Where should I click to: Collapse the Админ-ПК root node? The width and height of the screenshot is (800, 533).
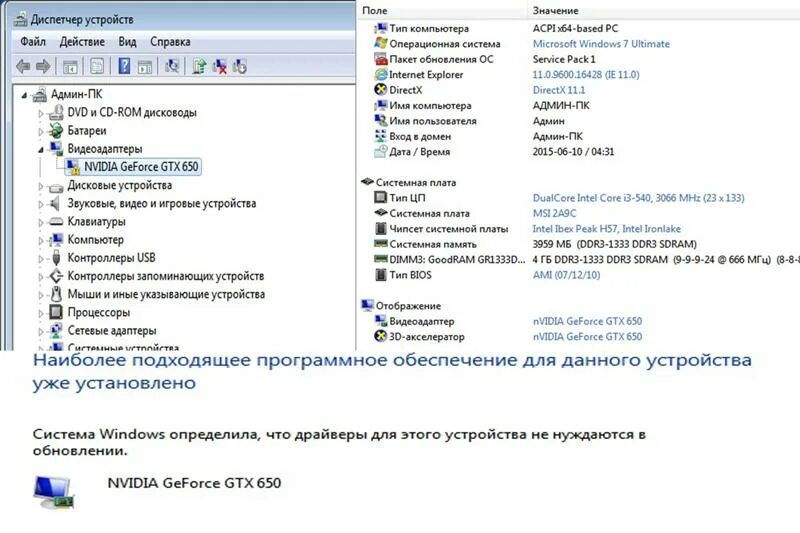[24, 95]
